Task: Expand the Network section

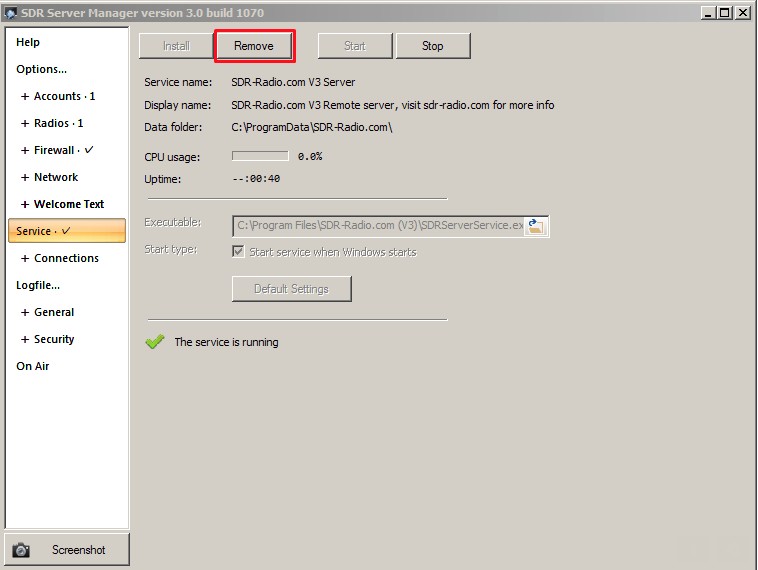Action: tap(25, 177)
